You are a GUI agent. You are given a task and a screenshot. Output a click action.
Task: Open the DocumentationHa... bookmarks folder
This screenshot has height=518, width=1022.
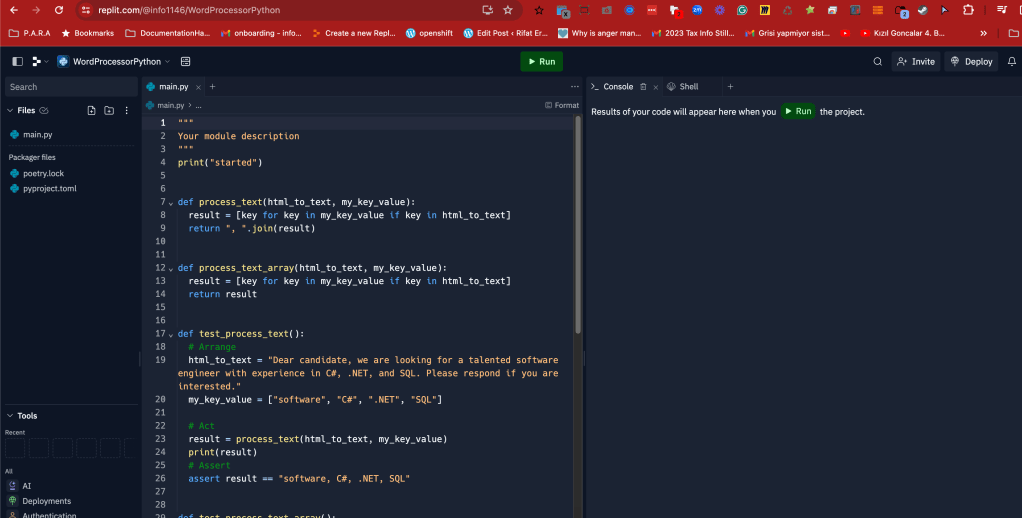point(168,33)
